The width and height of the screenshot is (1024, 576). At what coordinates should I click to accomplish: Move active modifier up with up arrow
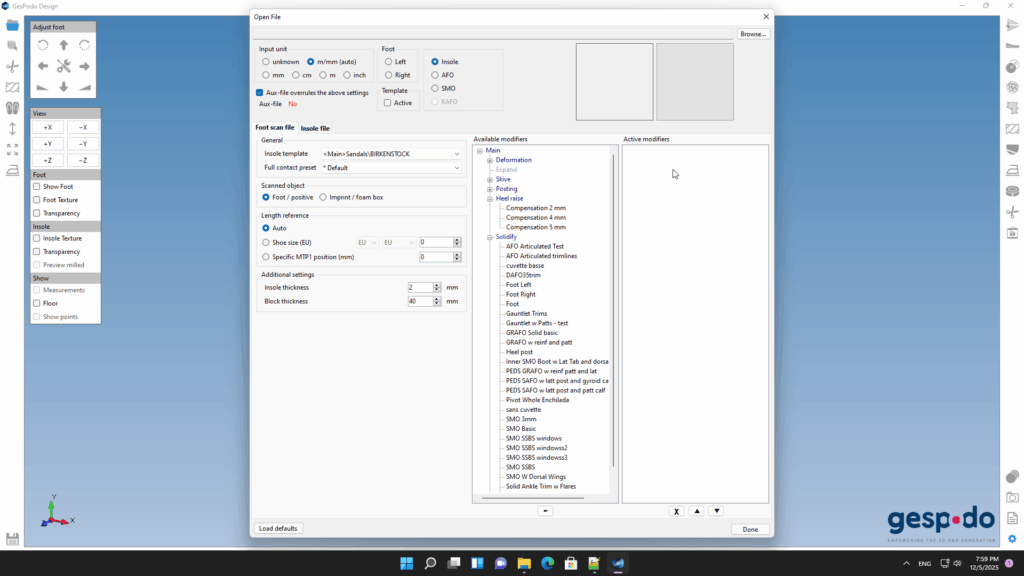[x=697, y=511]
